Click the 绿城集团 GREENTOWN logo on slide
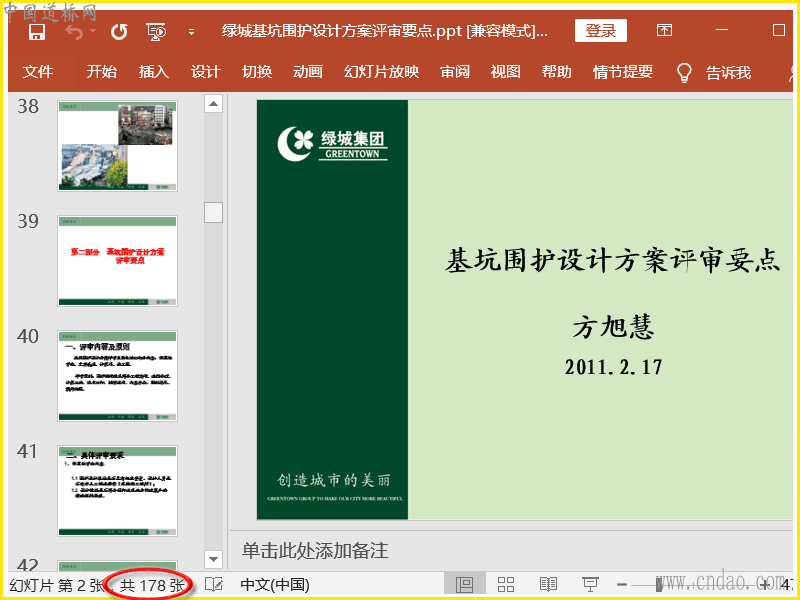 click(x=333, y=144)
